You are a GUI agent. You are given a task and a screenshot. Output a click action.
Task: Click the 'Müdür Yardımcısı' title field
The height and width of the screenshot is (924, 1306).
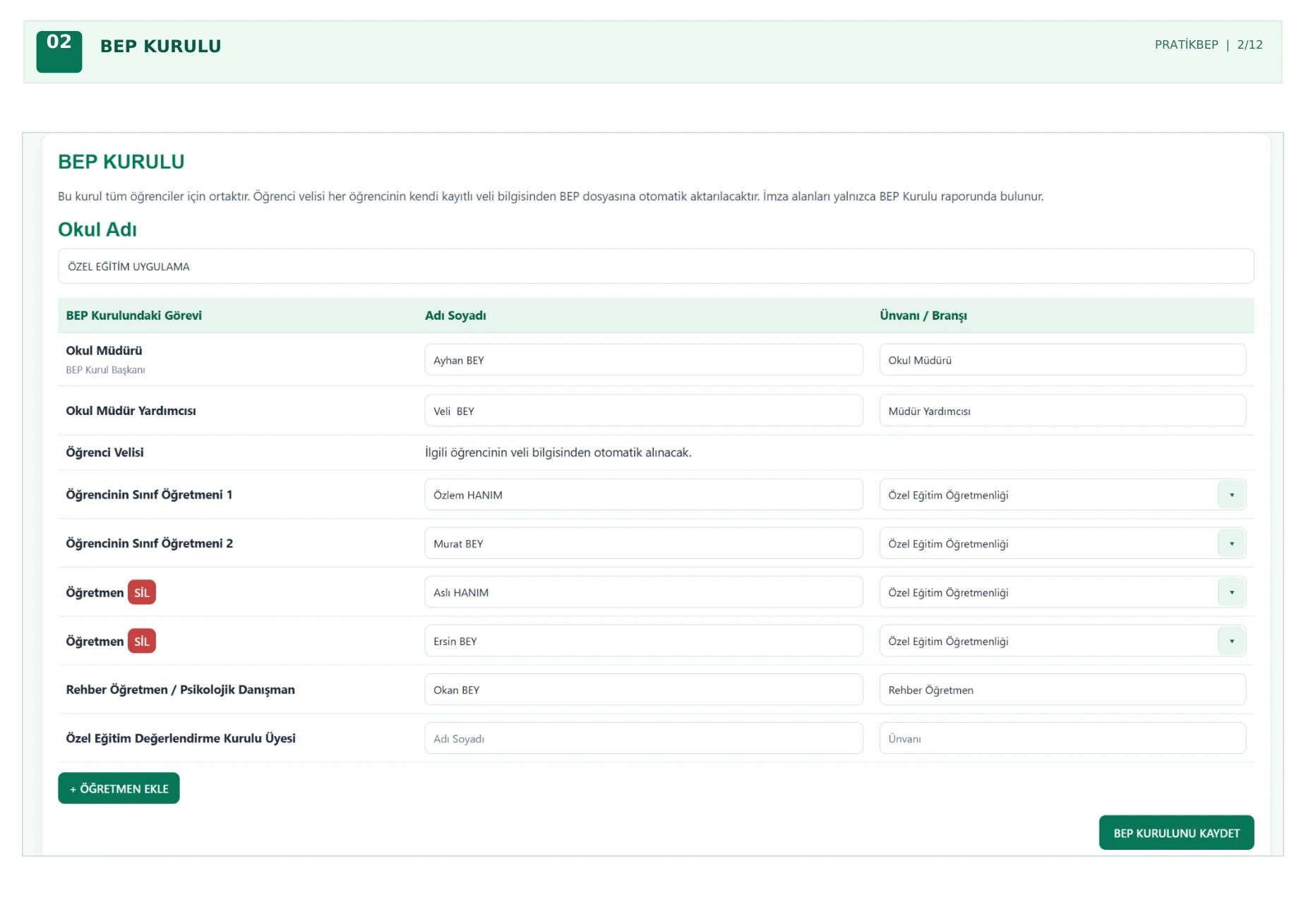[x=1062, y=411]
